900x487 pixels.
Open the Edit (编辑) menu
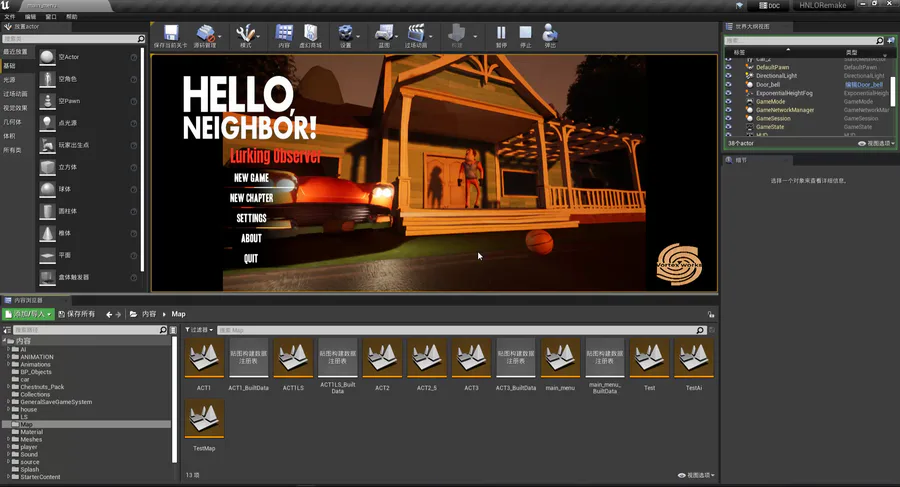point(30,17)
